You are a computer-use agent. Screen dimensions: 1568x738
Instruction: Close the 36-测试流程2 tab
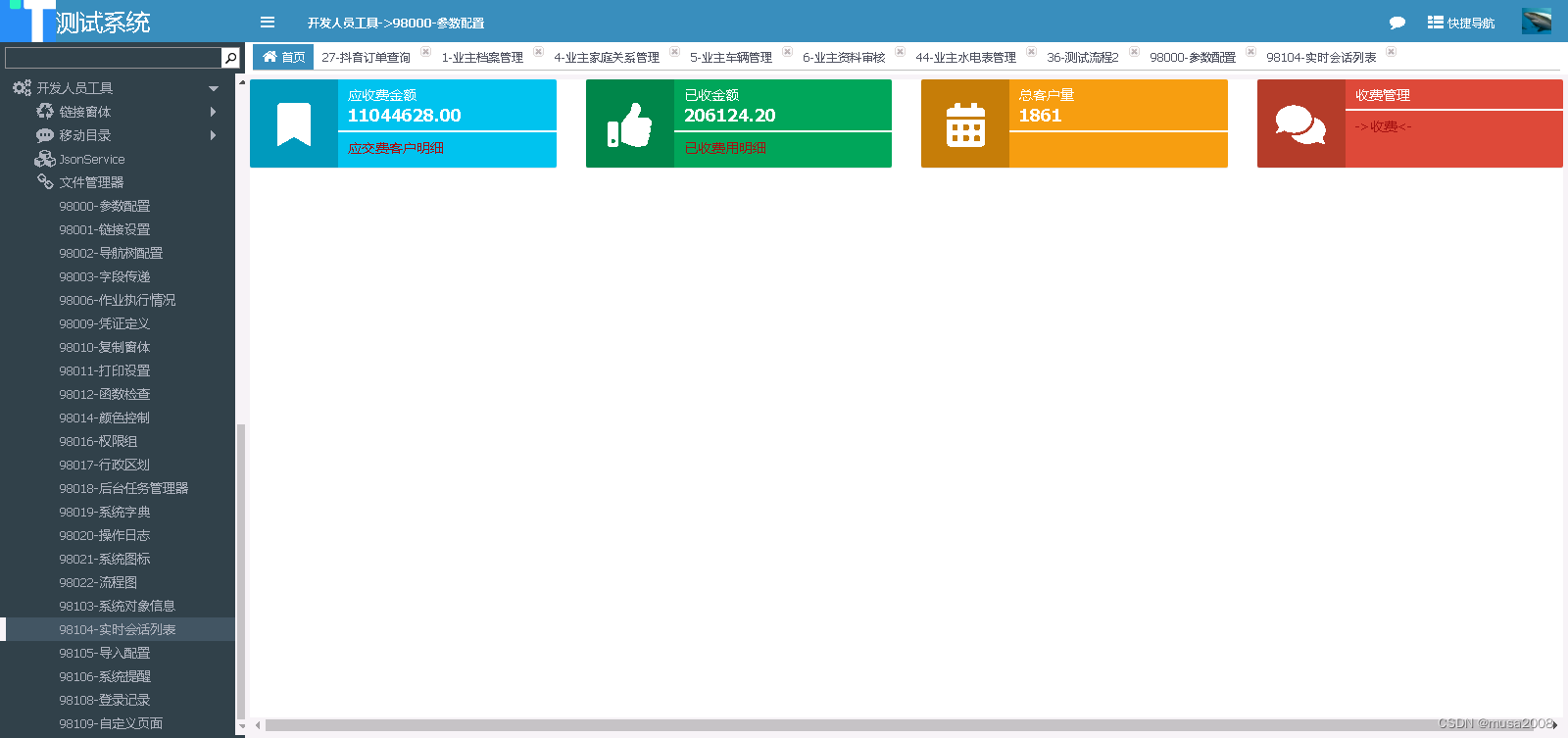(x=1134, y=52)
